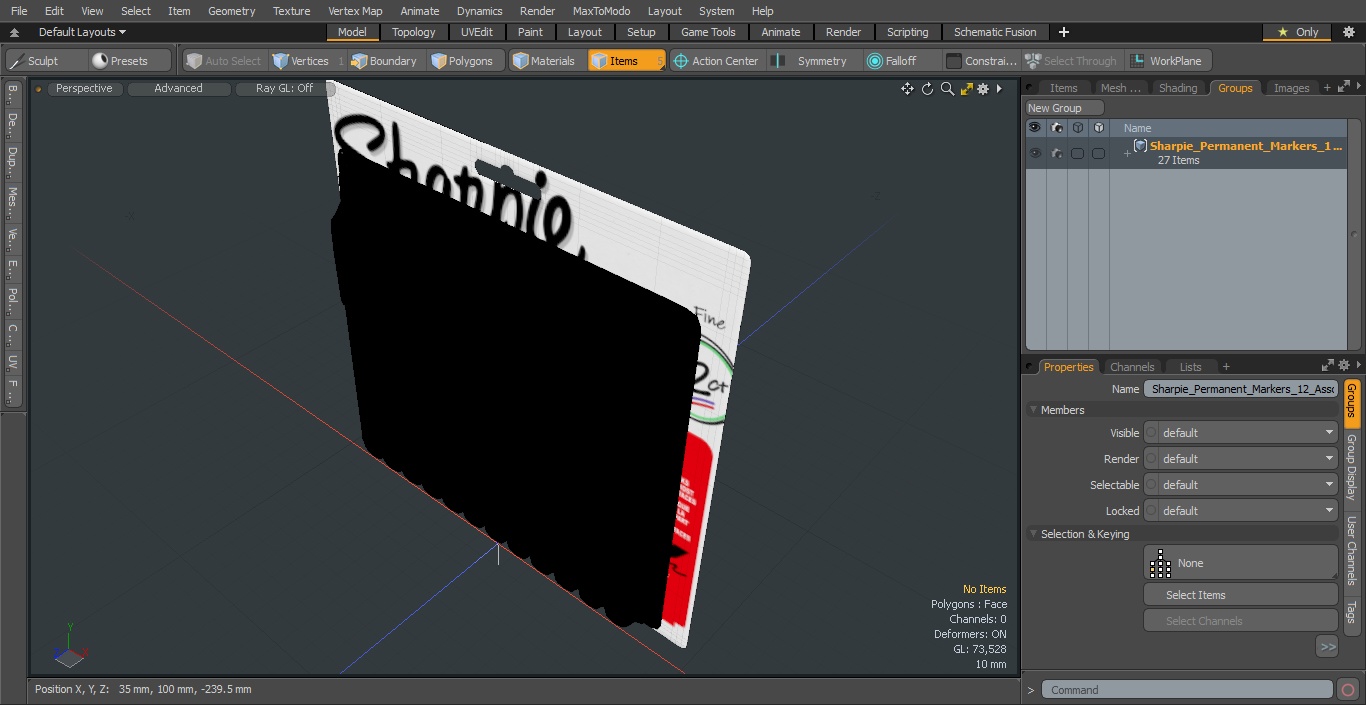Switch to the Schematic Fusion tab
The height and width of the screenshot is (705, 1366).
click(995, 32)
